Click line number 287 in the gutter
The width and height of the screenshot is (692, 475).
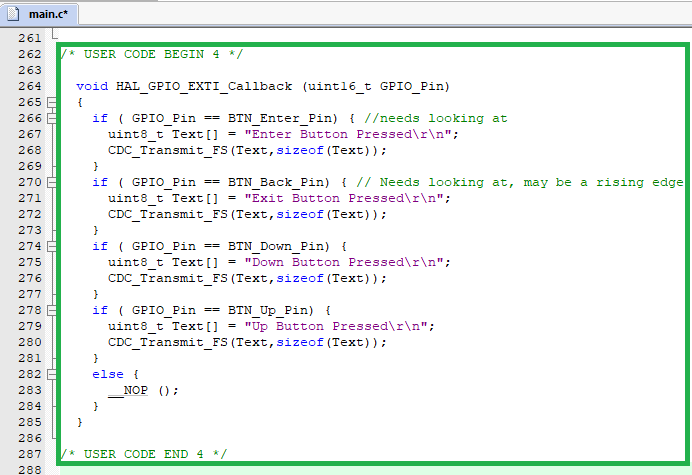tap(30, 454)
